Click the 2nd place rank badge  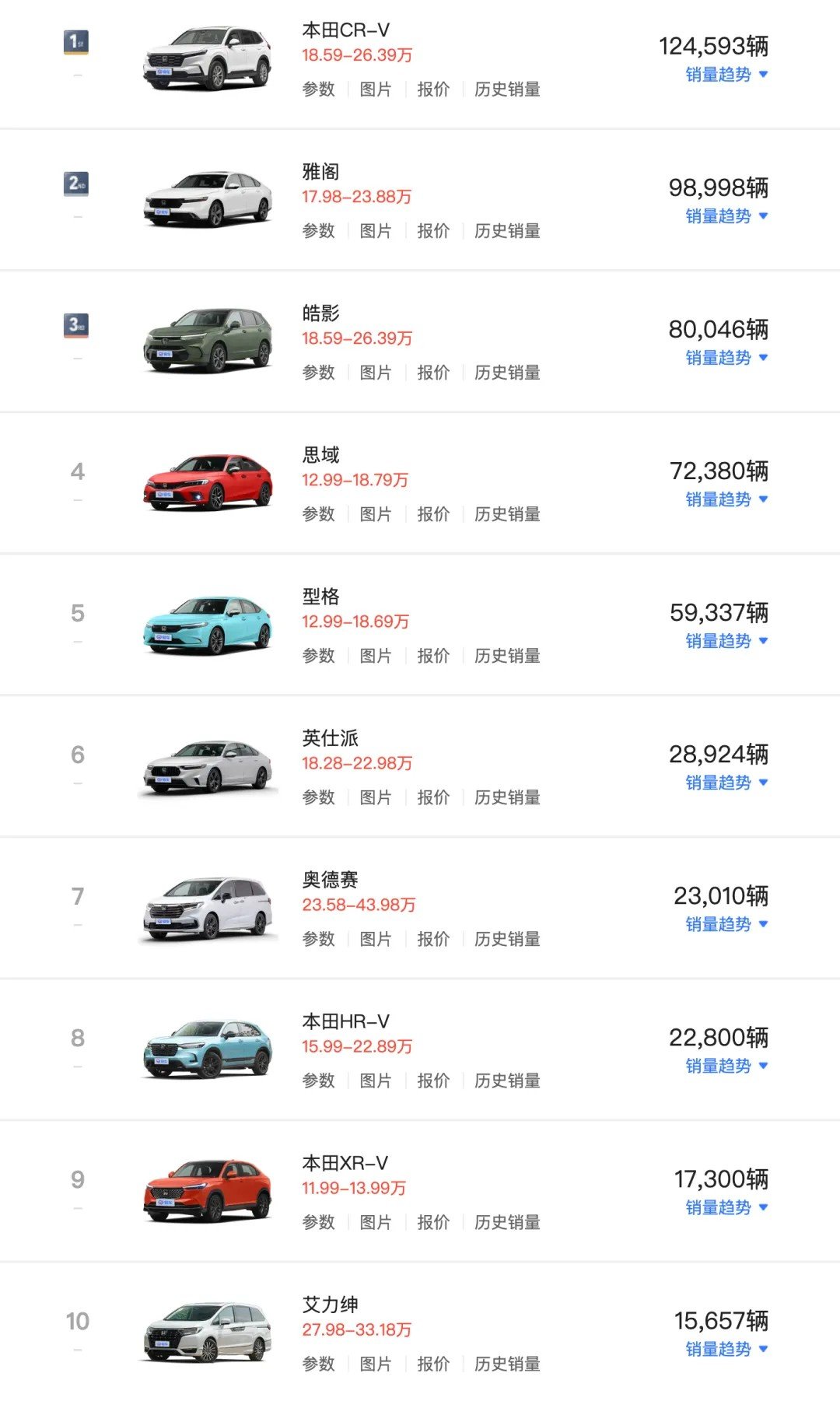(x=76, y=184)
